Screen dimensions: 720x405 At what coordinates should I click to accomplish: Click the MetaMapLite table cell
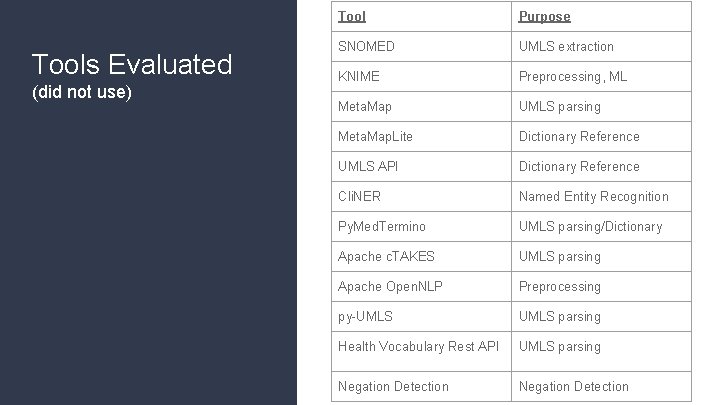coord(375,136)
